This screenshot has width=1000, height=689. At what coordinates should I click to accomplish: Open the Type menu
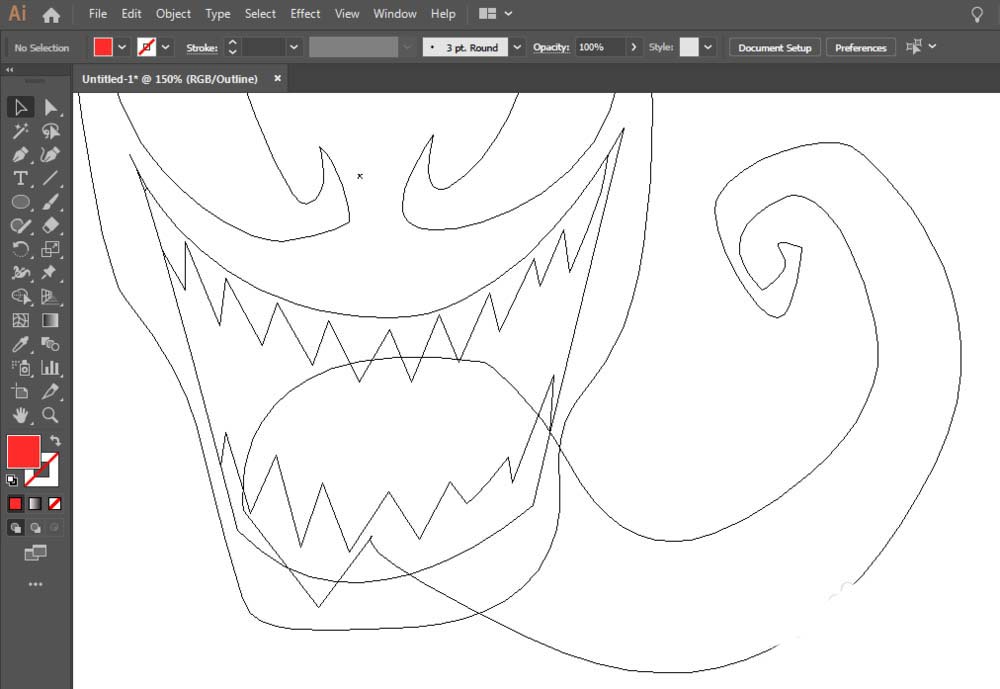pyautogui.click(x=217, y=13)
